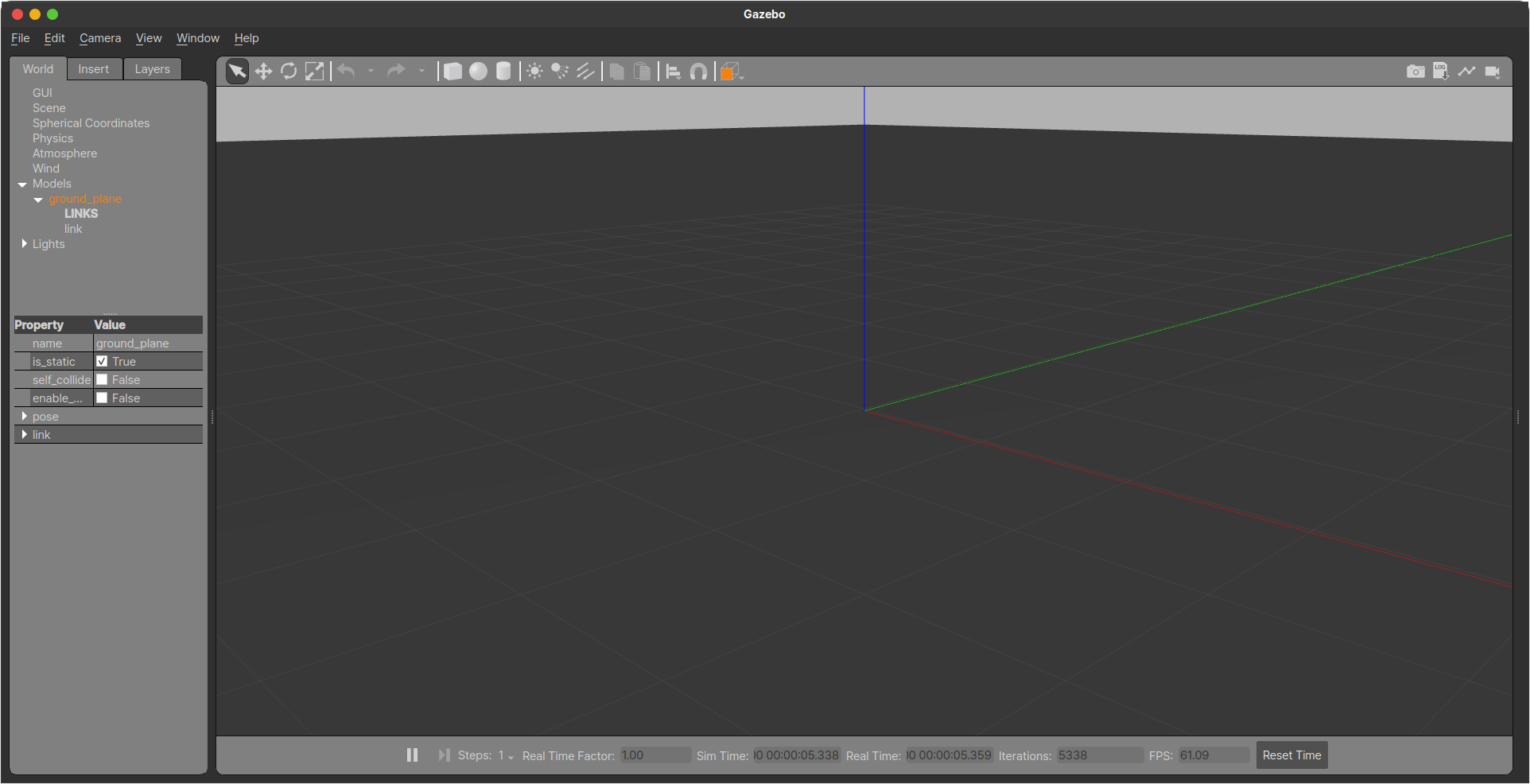Viewport: 1530px width, 784px height.
Task: Insert a box shape
Action: coord(452,72)
